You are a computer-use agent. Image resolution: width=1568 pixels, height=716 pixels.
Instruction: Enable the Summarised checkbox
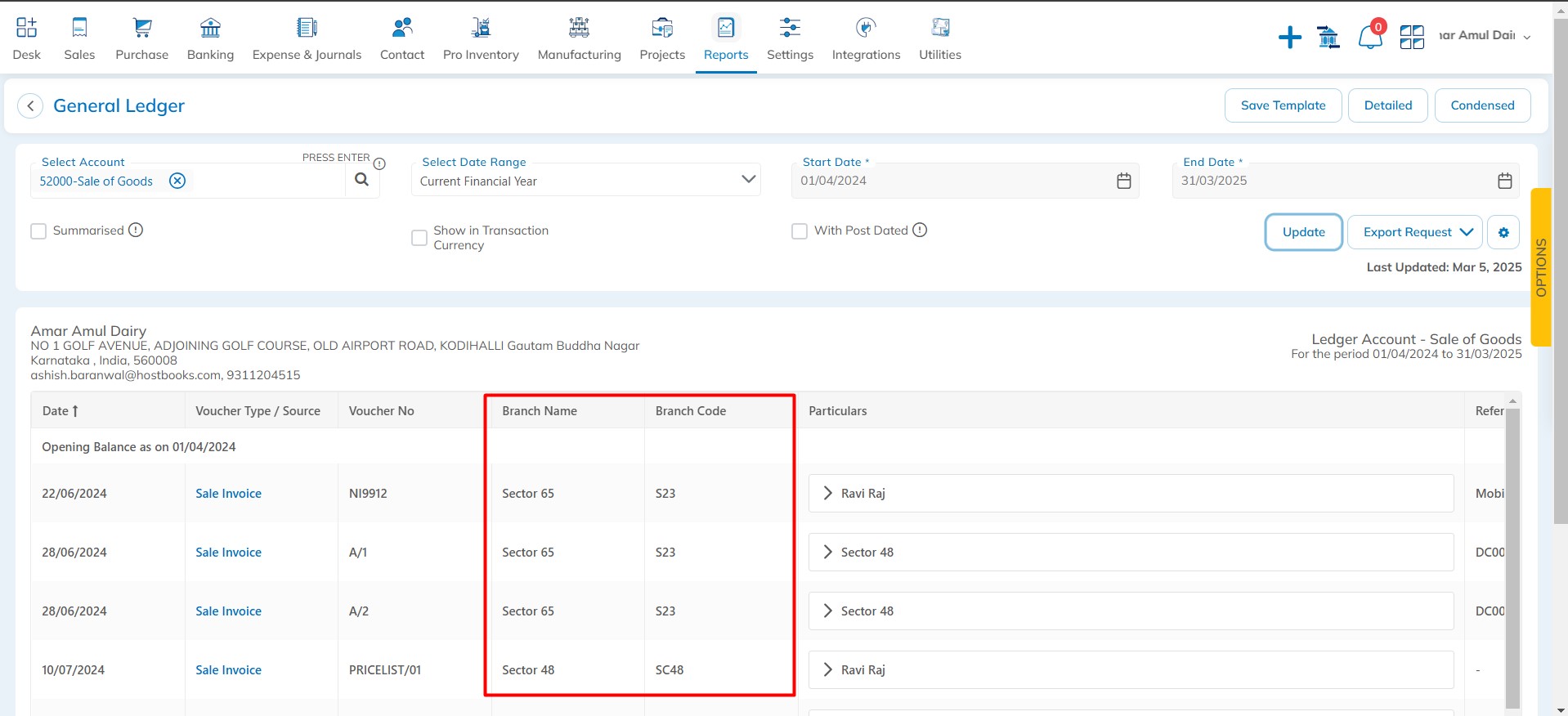pyautogui.click(x=38, y=231)
